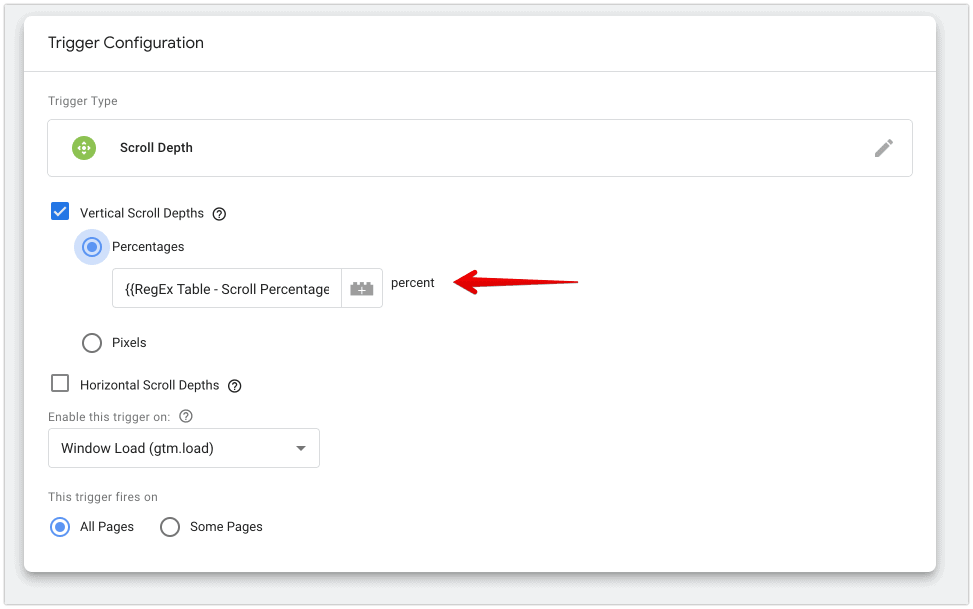The image size is (973, 609).
Task: Choose Some Pages firing option
Action: (169, 527)
